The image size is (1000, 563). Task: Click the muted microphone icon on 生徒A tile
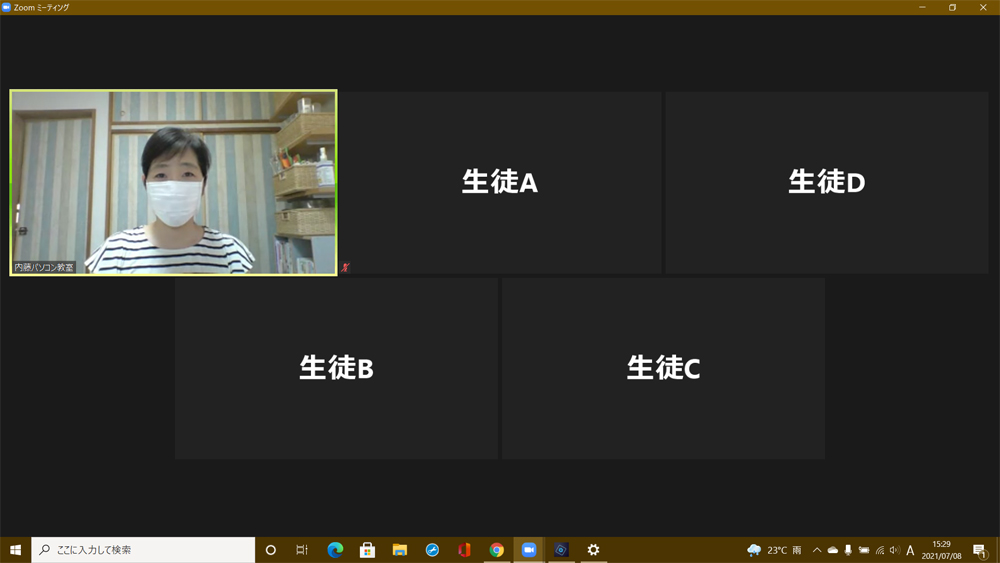[x=346, y=268]
